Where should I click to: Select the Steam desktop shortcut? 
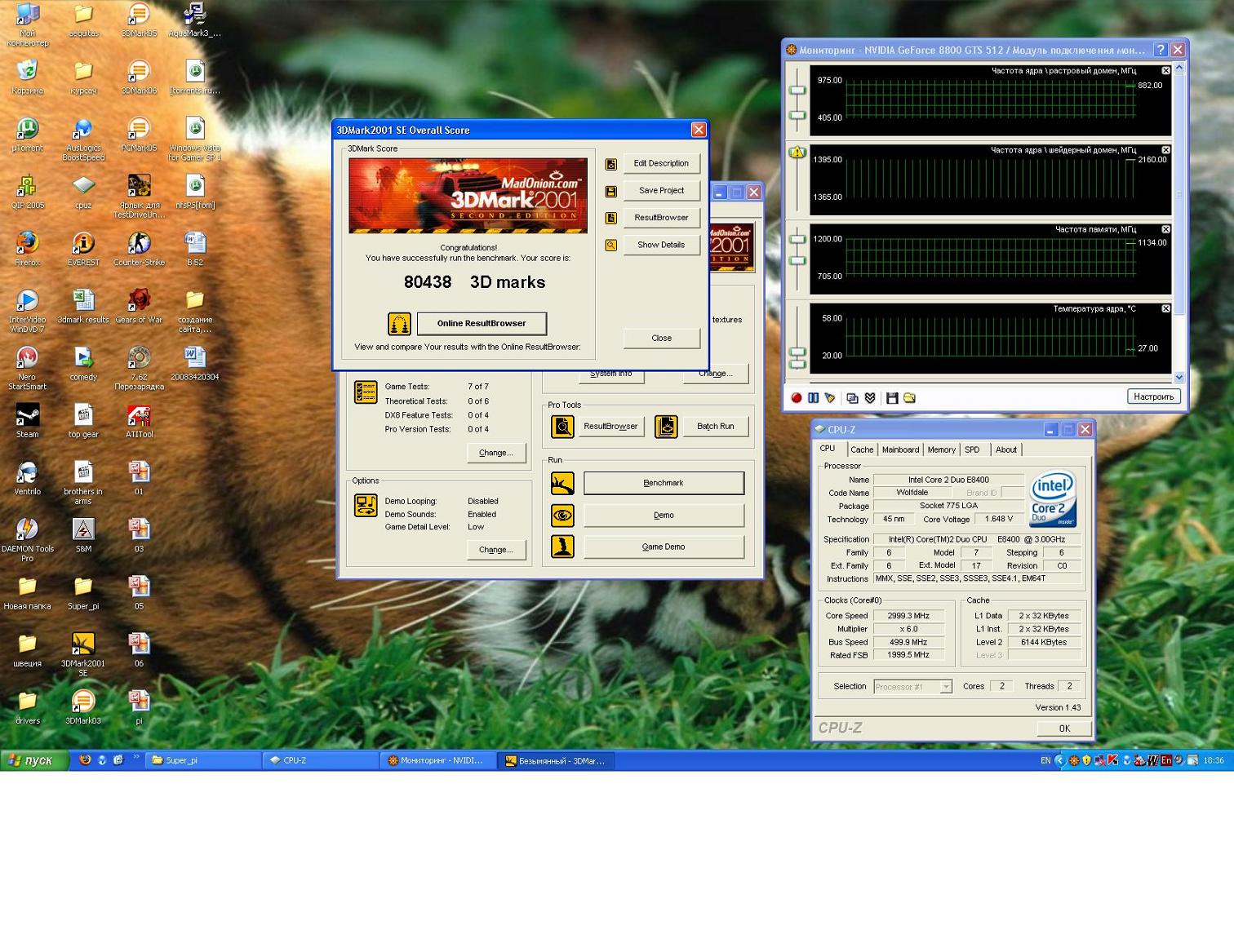point(27,421)
